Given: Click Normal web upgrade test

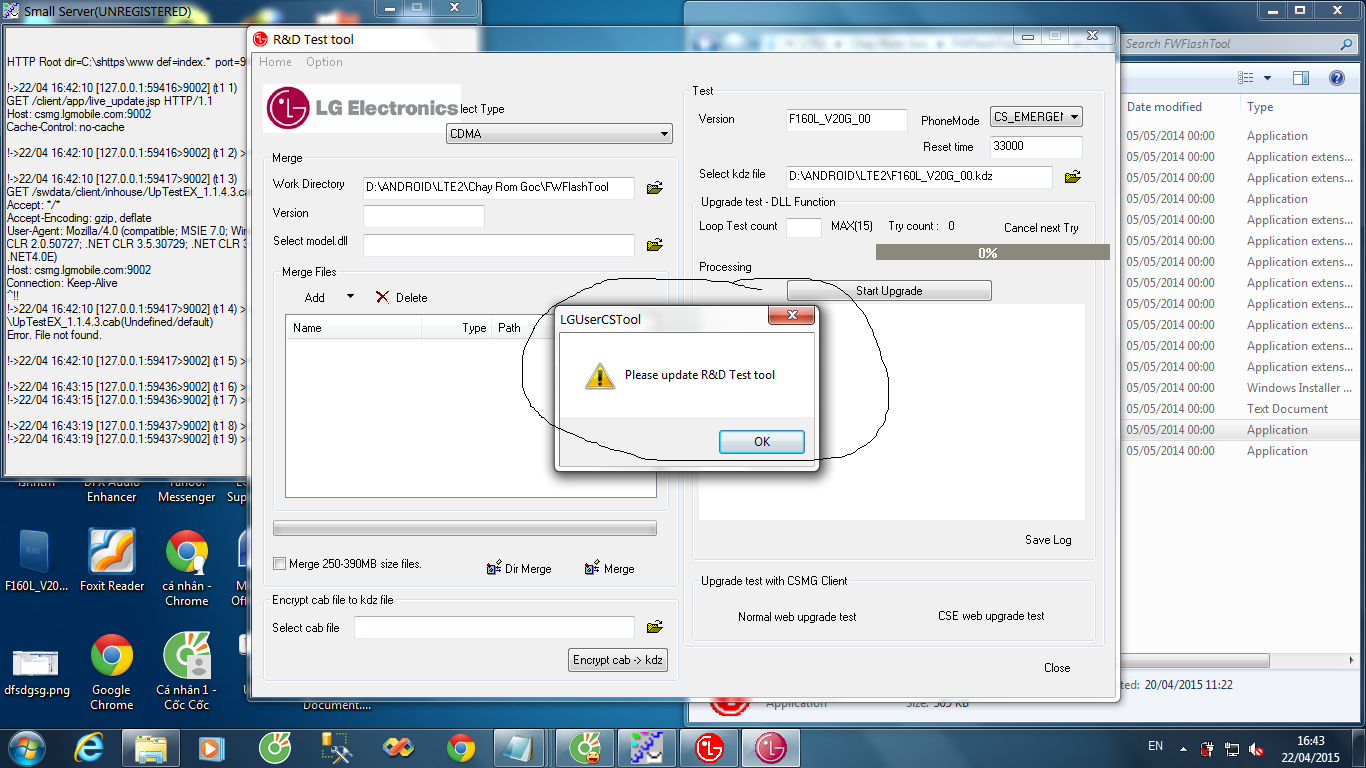Looking at the screenshot, I should point(797,617).
